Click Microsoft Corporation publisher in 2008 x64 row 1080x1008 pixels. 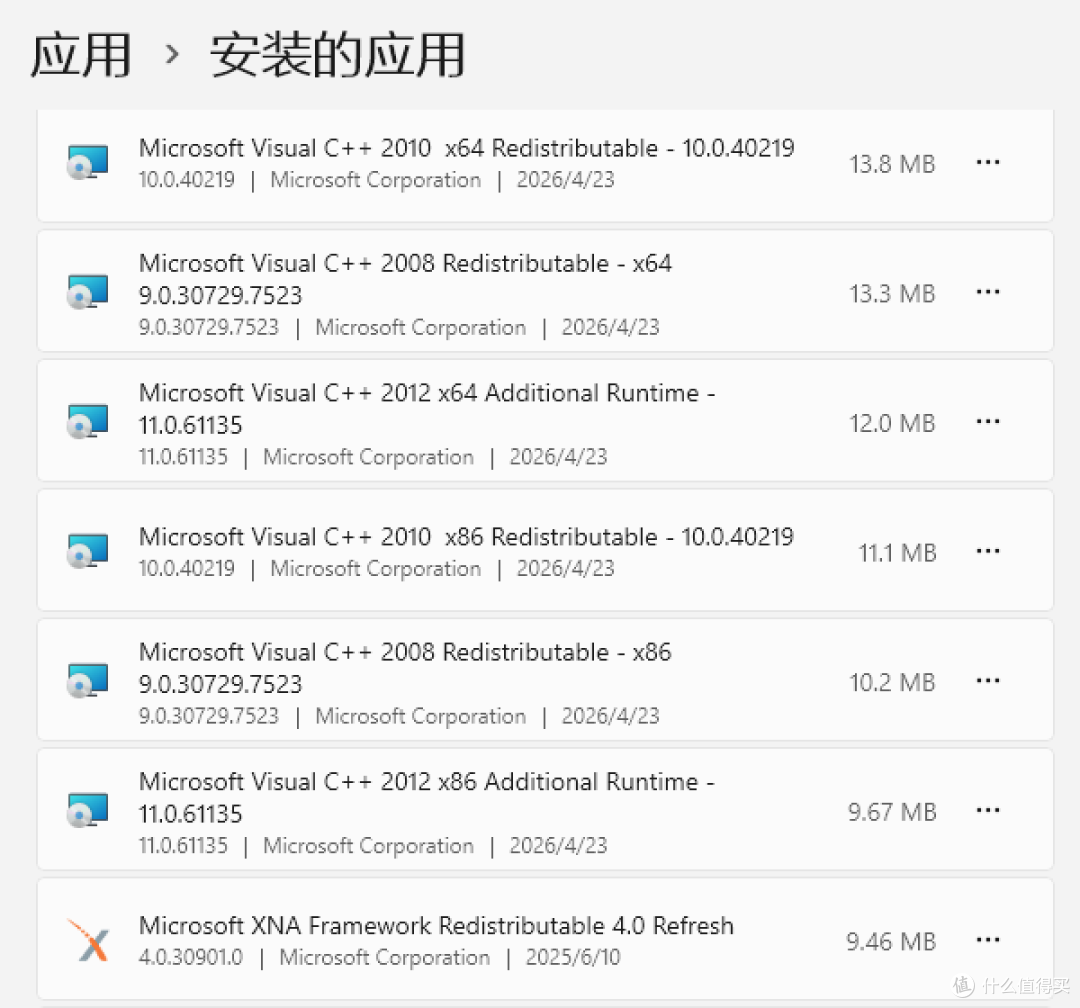point(421,327)
